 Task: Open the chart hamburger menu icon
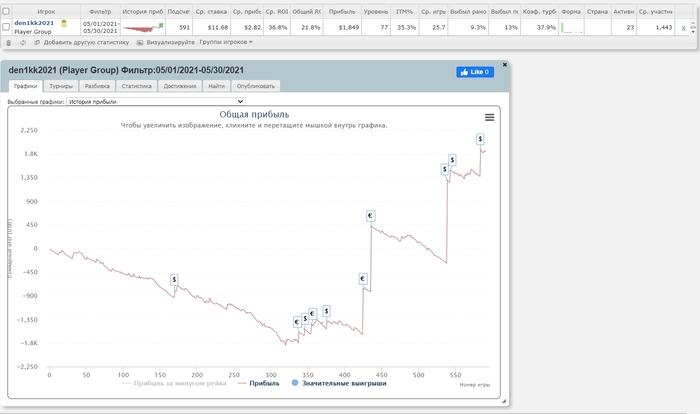click(x=489, y=117)
